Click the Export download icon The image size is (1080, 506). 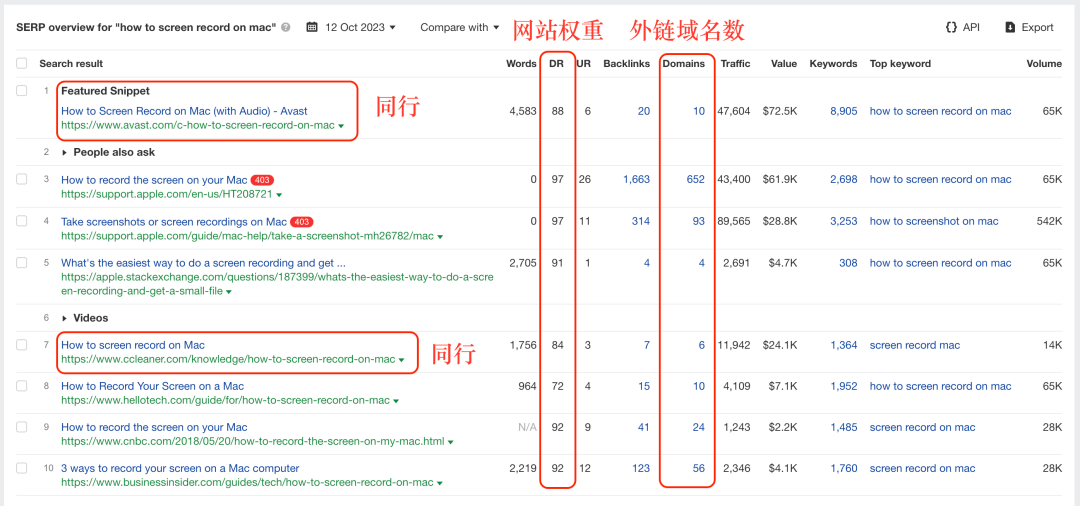click(1010, 27)
